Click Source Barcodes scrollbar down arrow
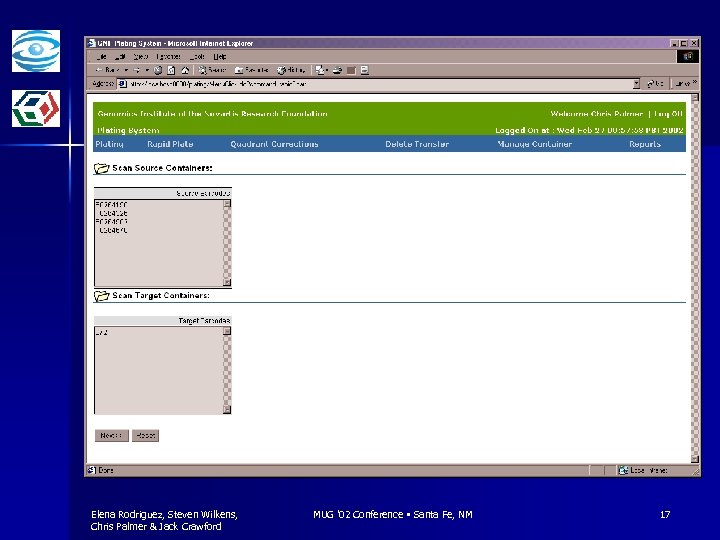 pyautogui.click(x=227, y=282)
